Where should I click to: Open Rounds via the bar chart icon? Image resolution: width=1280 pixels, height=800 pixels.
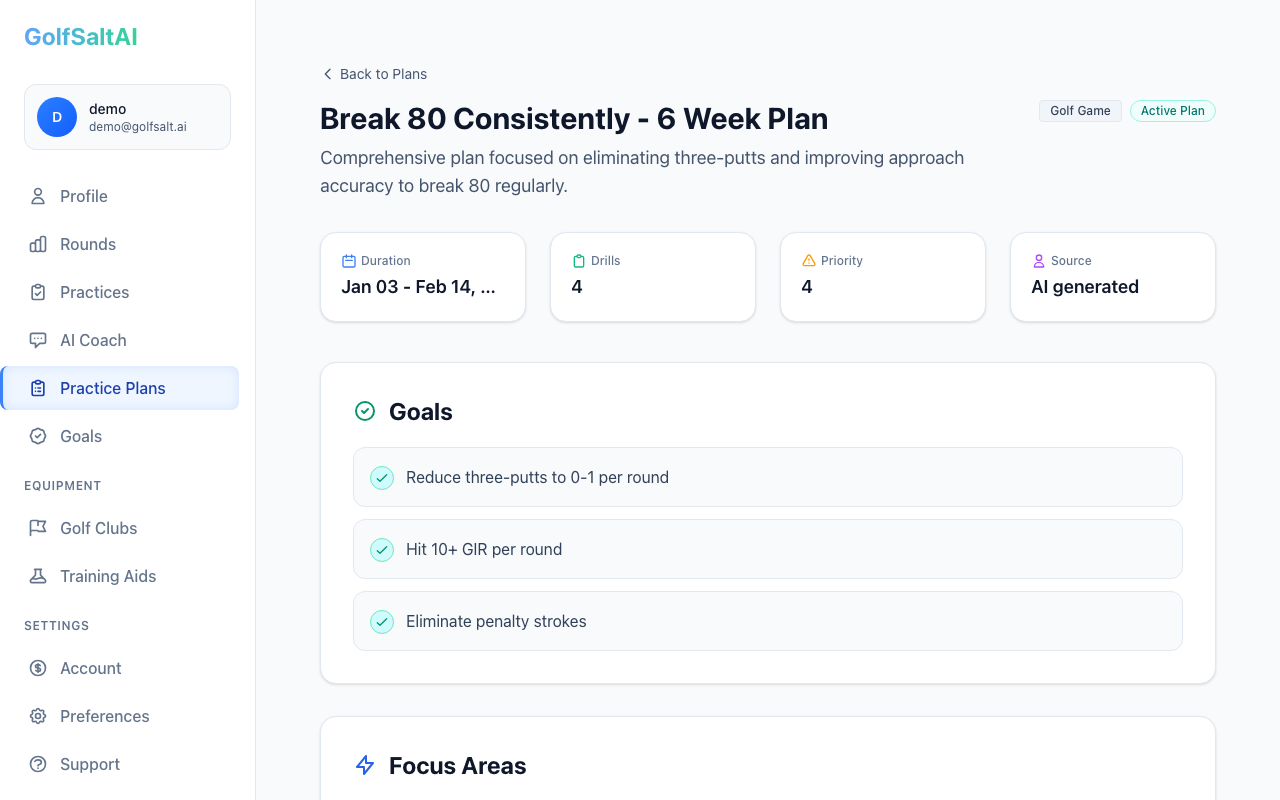click(x=37, y=244)
